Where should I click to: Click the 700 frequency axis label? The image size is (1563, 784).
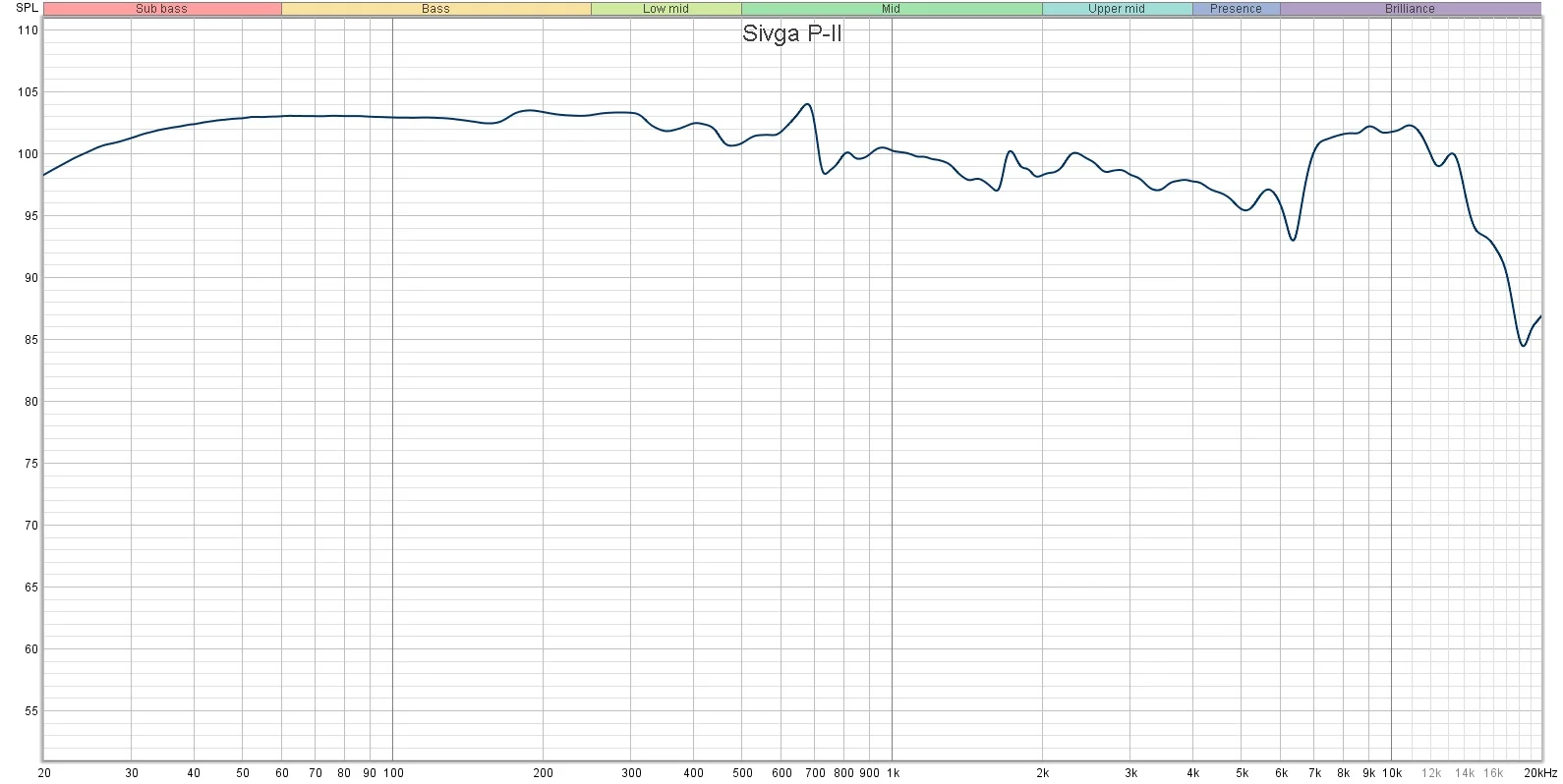tap(815, 773)
